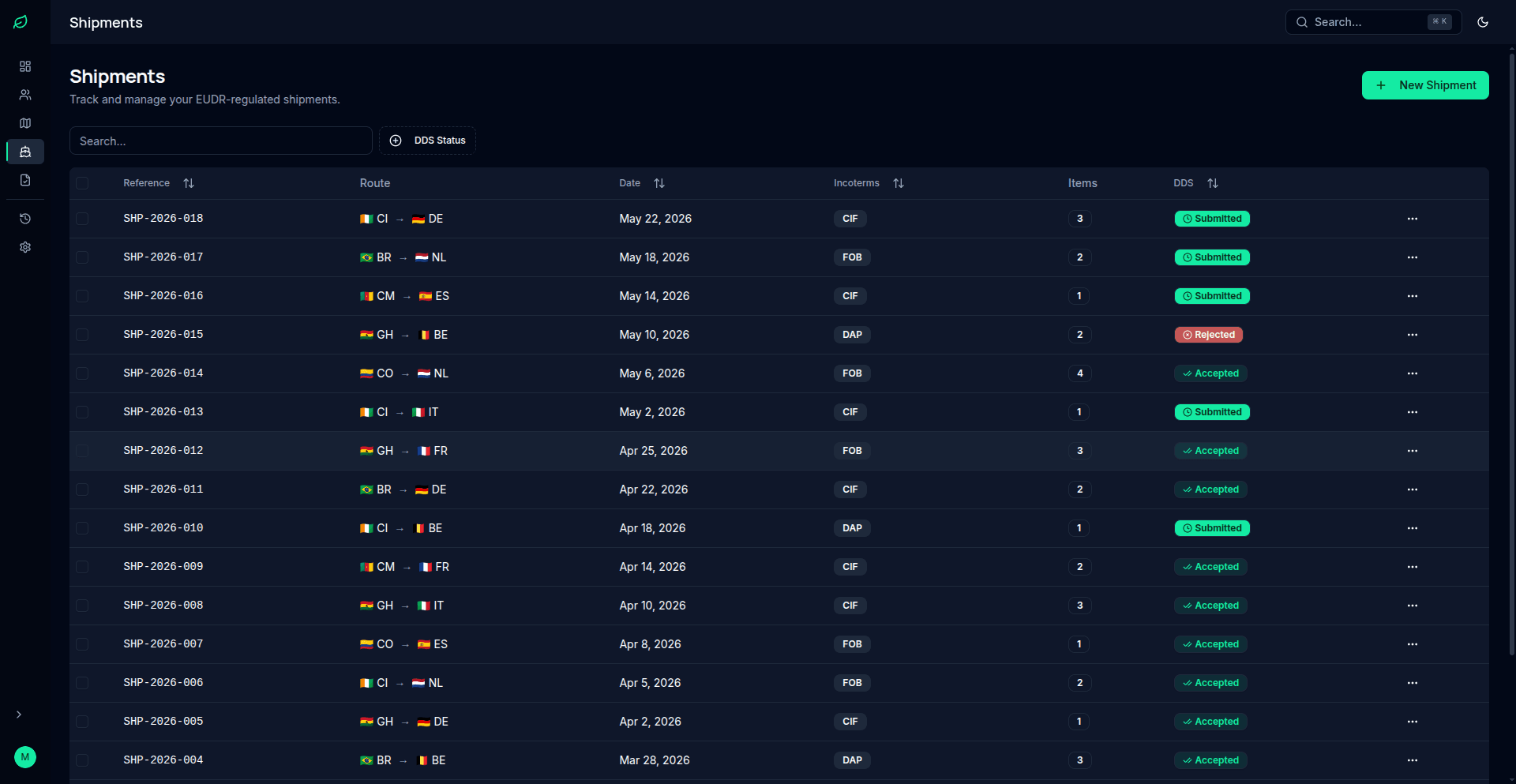This screenshot has width=1516, height=784.
Task: Select the checkbox for rejected shipment SHP-2026-015
Action: point(82,334)
